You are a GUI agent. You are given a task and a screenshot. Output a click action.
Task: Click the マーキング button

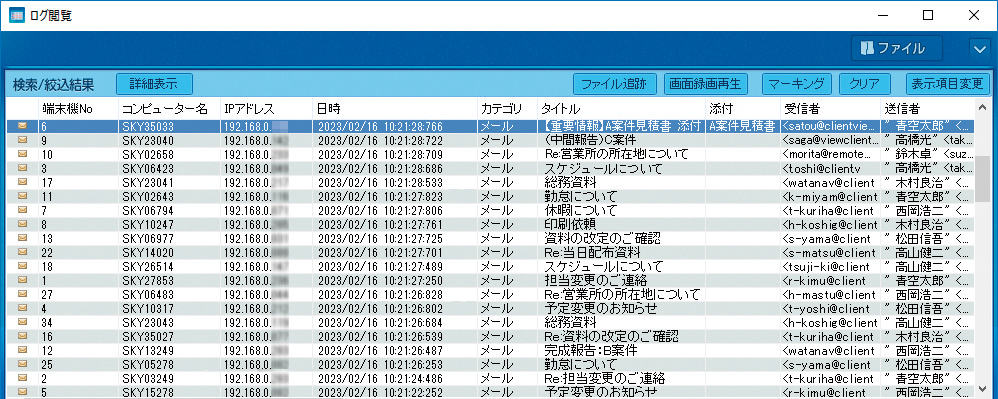(x=796, y=83)
